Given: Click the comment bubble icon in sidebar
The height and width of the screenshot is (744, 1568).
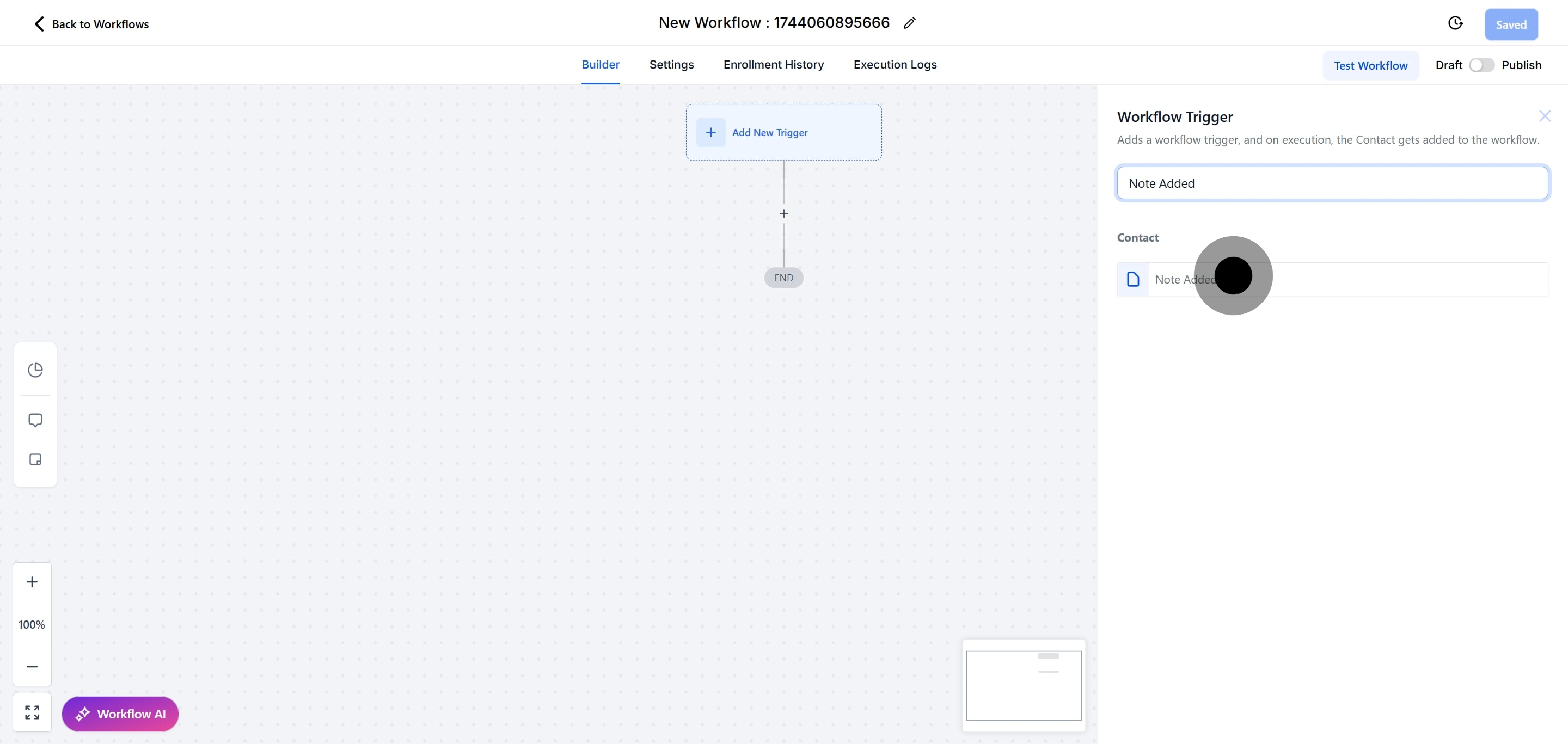Looking at the screenshot, I should coord(35,420).
